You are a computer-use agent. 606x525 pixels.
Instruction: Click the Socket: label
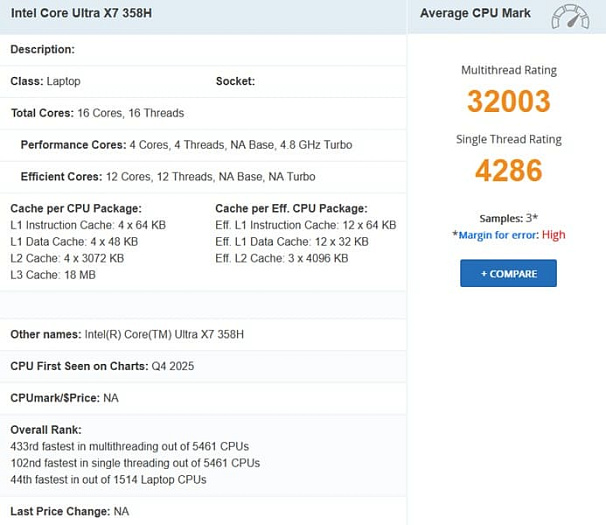click(x=235, y=81)
